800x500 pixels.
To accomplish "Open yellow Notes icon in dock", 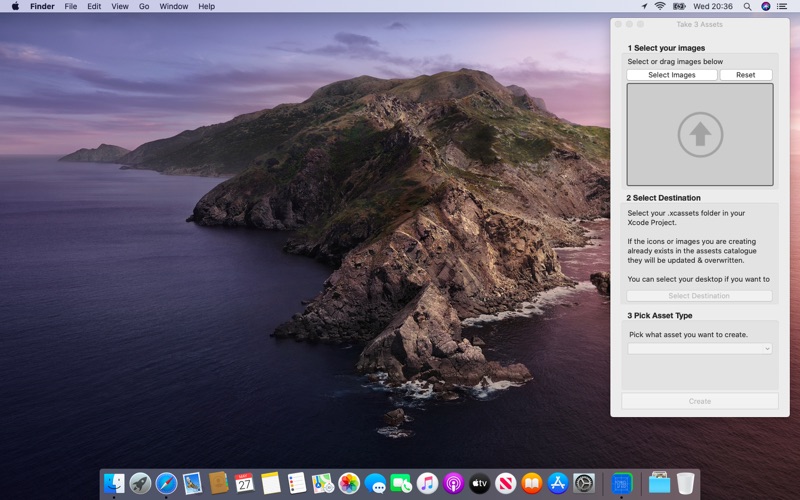I will (x=270, y=483).
